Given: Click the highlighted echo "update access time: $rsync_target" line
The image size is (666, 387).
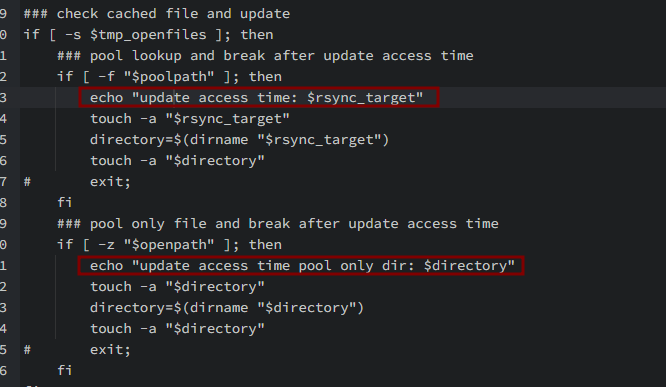Looking at the screenshot, I should point(259,97).
